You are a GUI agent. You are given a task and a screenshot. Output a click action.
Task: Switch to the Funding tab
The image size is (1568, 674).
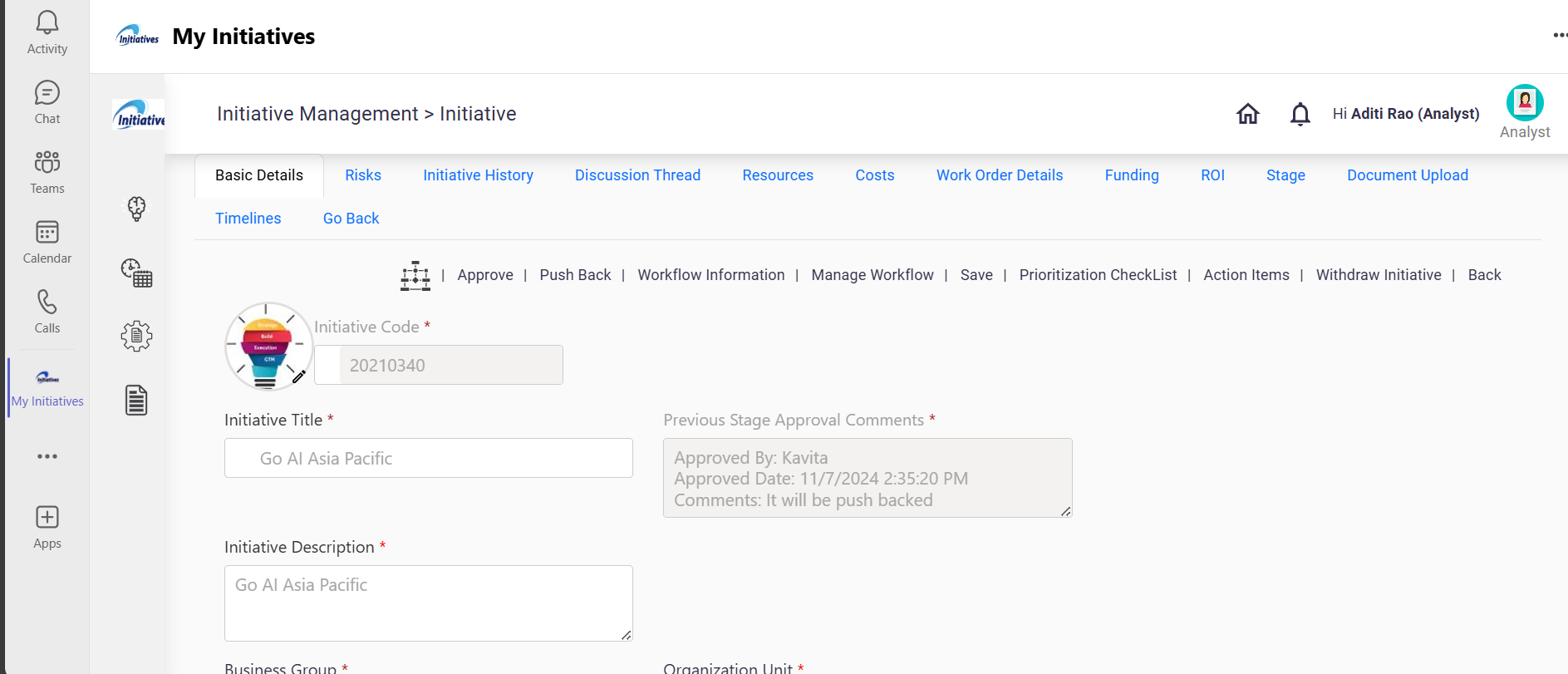(1131, 175)
